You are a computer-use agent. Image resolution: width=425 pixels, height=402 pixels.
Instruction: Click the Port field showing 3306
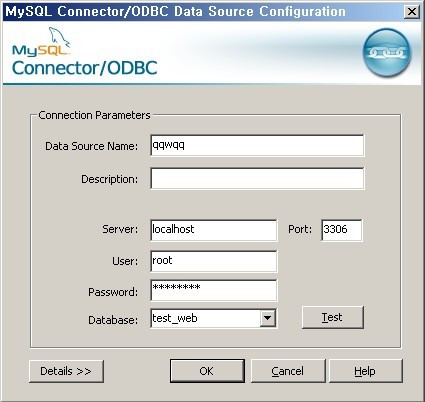(341, 230)
